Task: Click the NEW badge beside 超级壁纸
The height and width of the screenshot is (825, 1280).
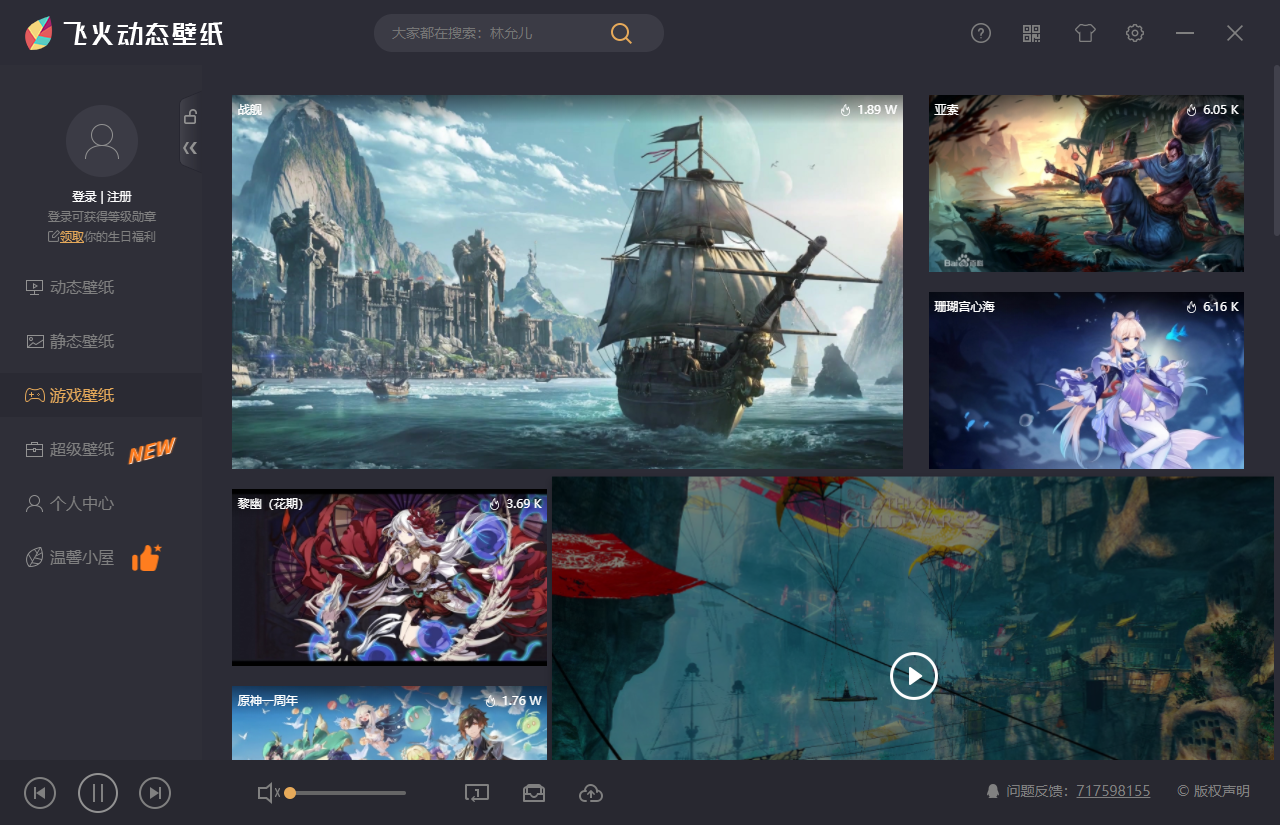Action: click(x=152, y=451)
